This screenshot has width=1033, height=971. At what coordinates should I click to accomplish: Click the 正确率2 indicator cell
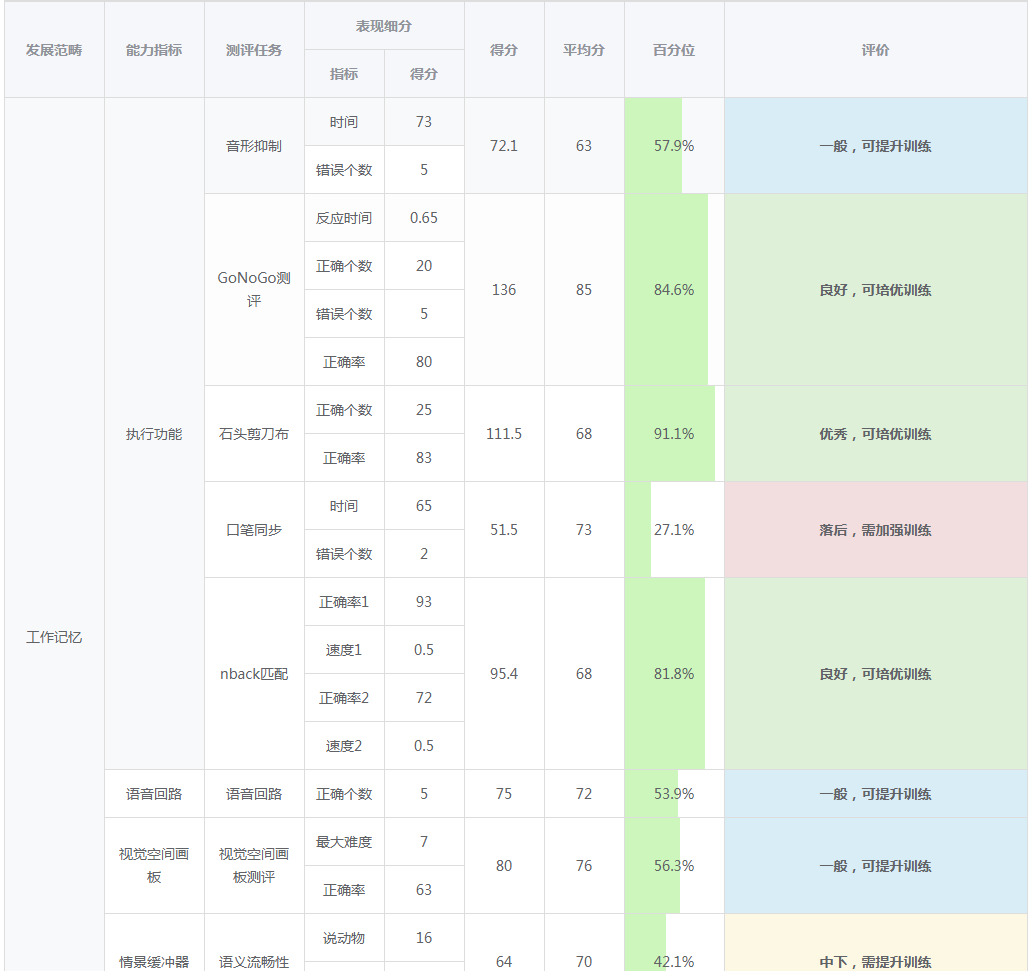tap(344, 698)
